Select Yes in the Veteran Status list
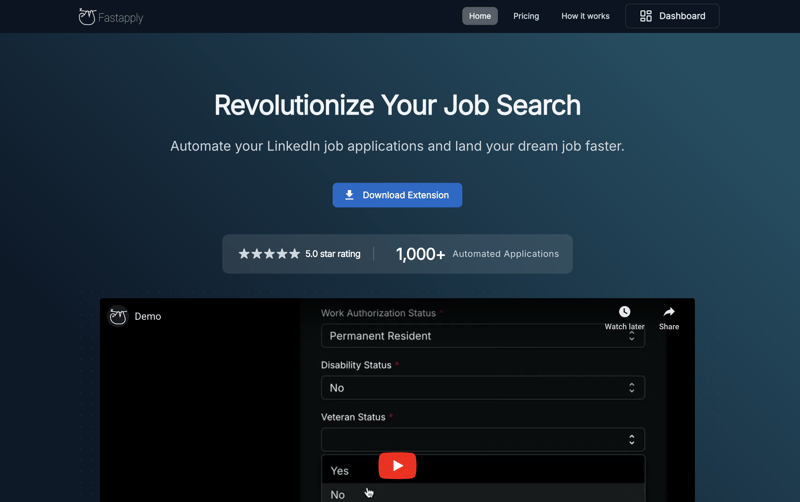This screenshot has height=502, width=800. click(483, 470)
